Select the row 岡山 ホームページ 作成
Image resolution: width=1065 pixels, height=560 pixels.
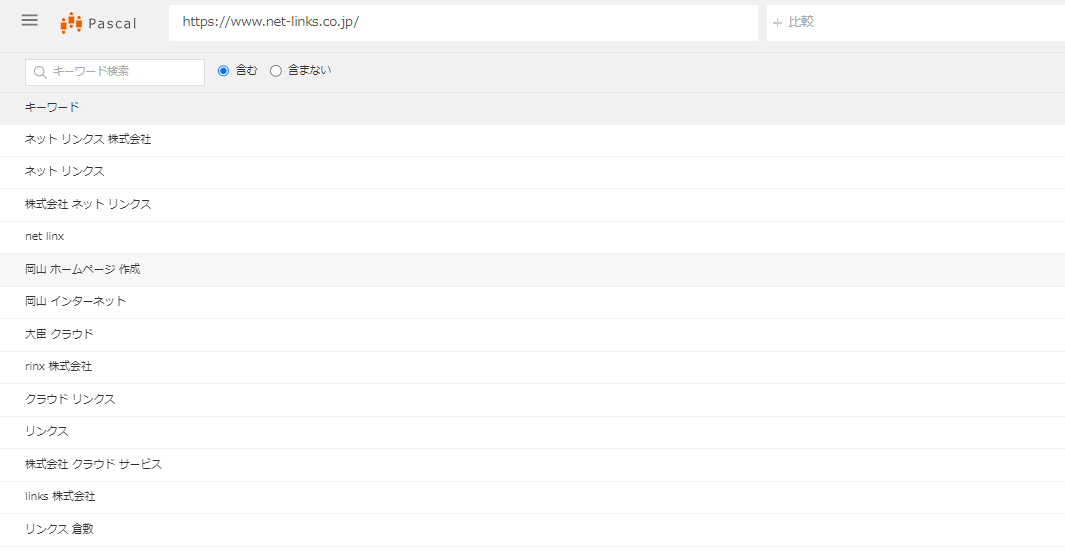tap(532, 270)
